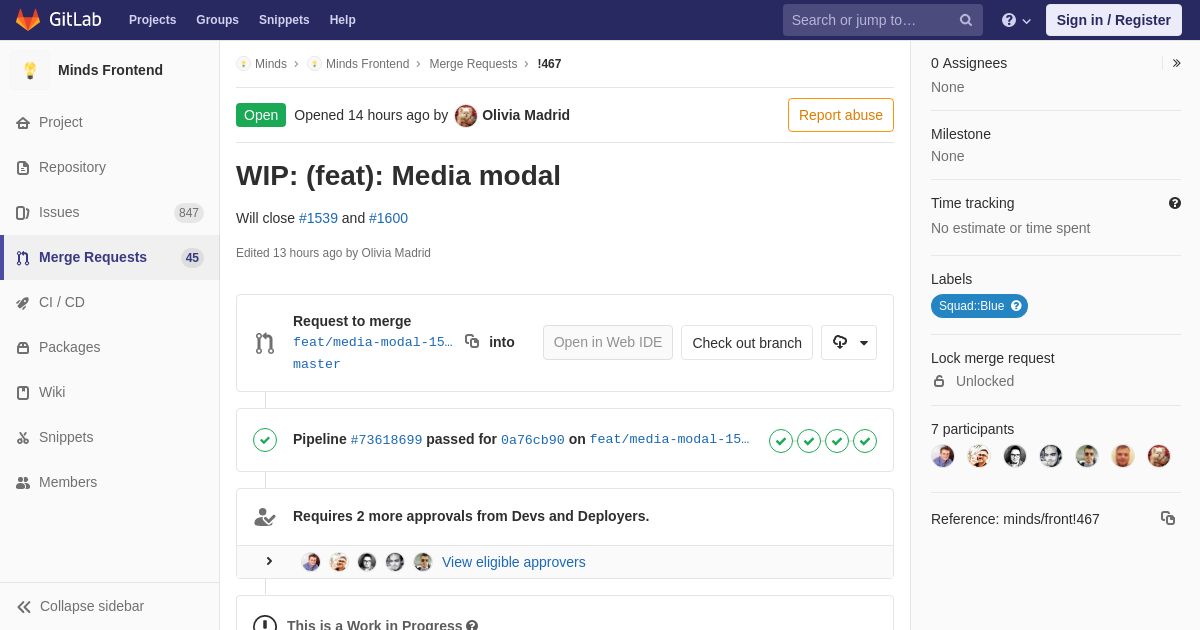Click Check out branch button

coord(747,342)
